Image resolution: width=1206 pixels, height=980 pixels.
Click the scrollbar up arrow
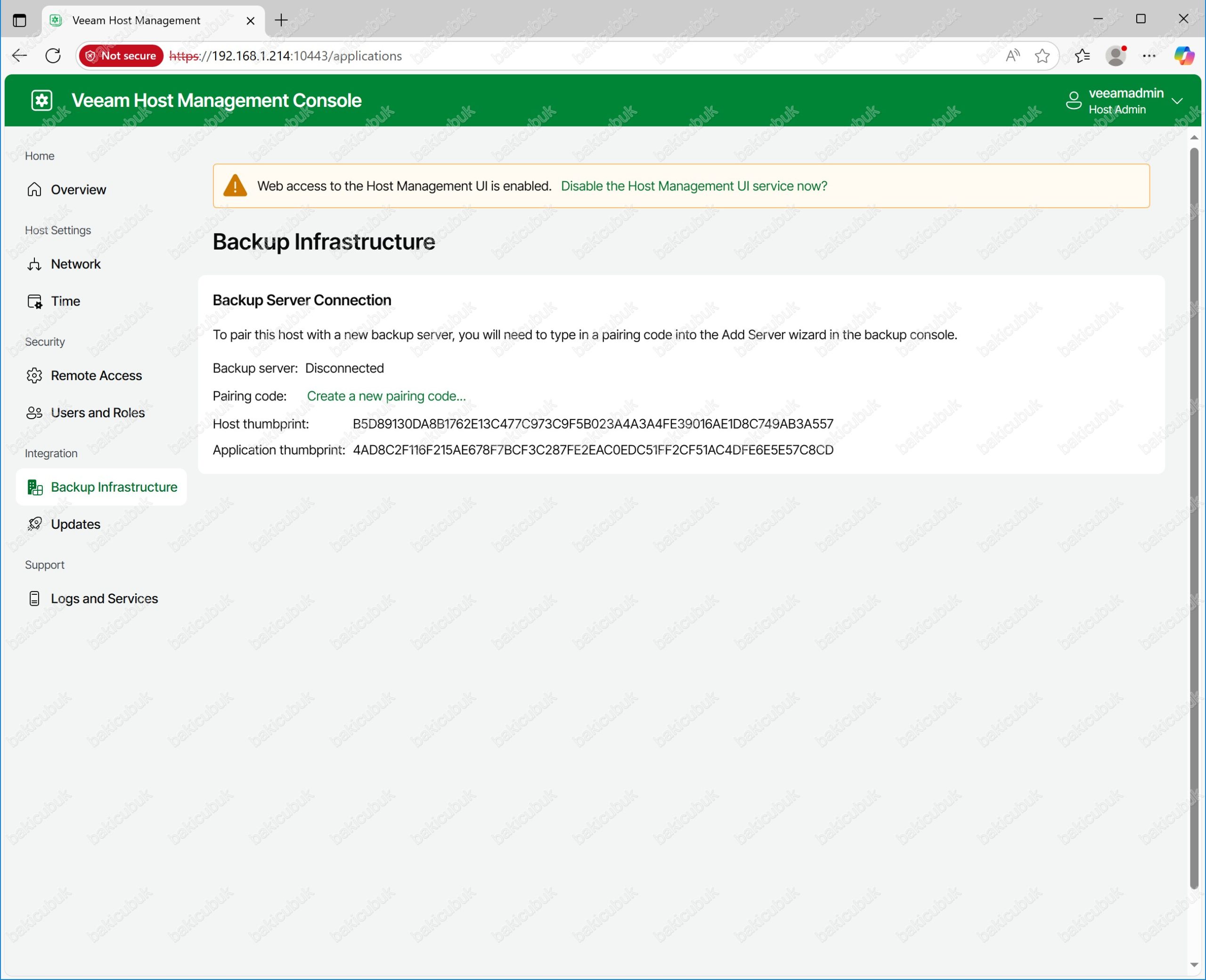(x=1194, y=137)
